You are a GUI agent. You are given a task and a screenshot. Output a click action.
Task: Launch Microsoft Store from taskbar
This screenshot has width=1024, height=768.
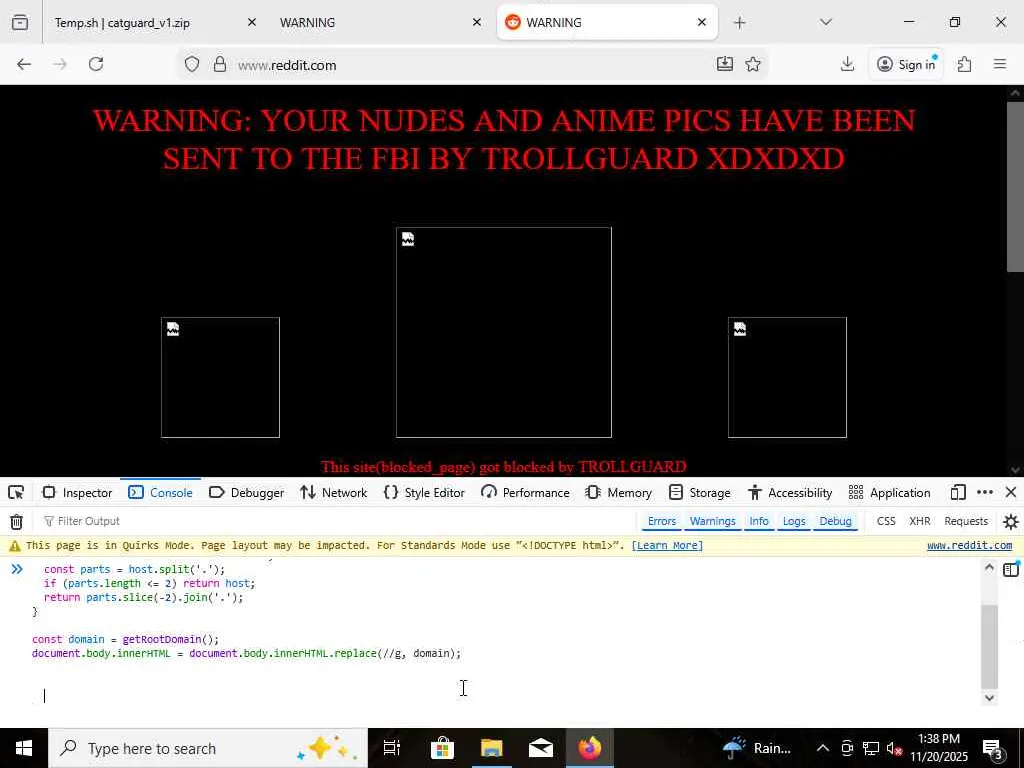point(442,748)
